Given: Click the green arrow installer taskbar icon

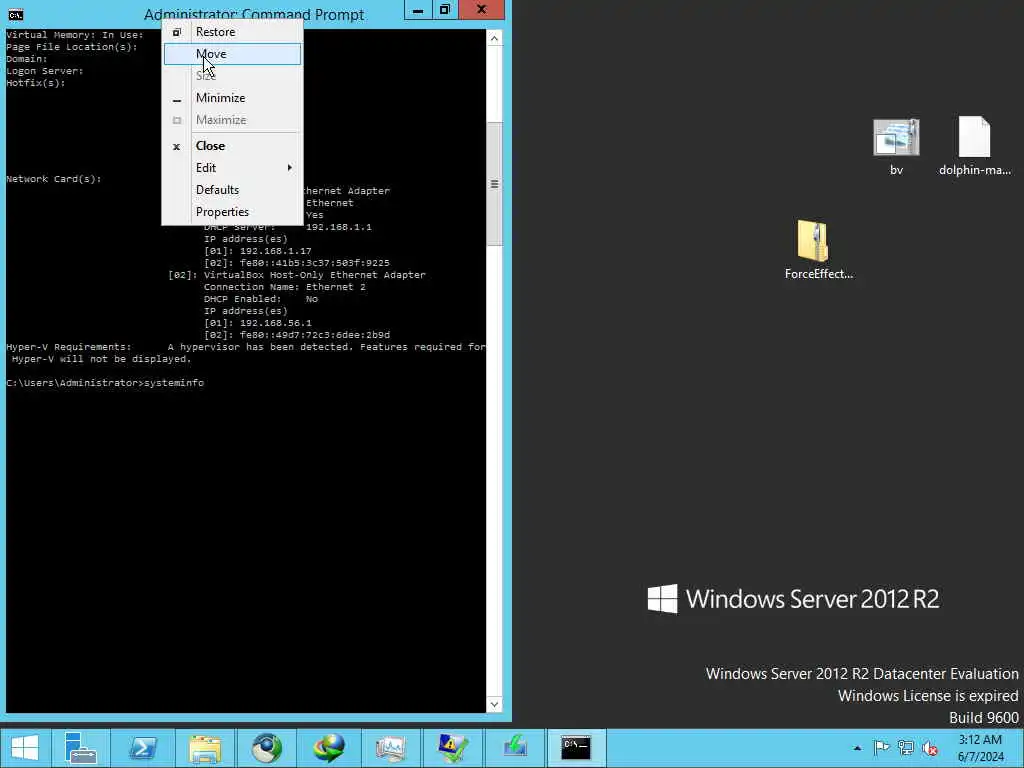Looking at the screenshot, I should 515,748.
